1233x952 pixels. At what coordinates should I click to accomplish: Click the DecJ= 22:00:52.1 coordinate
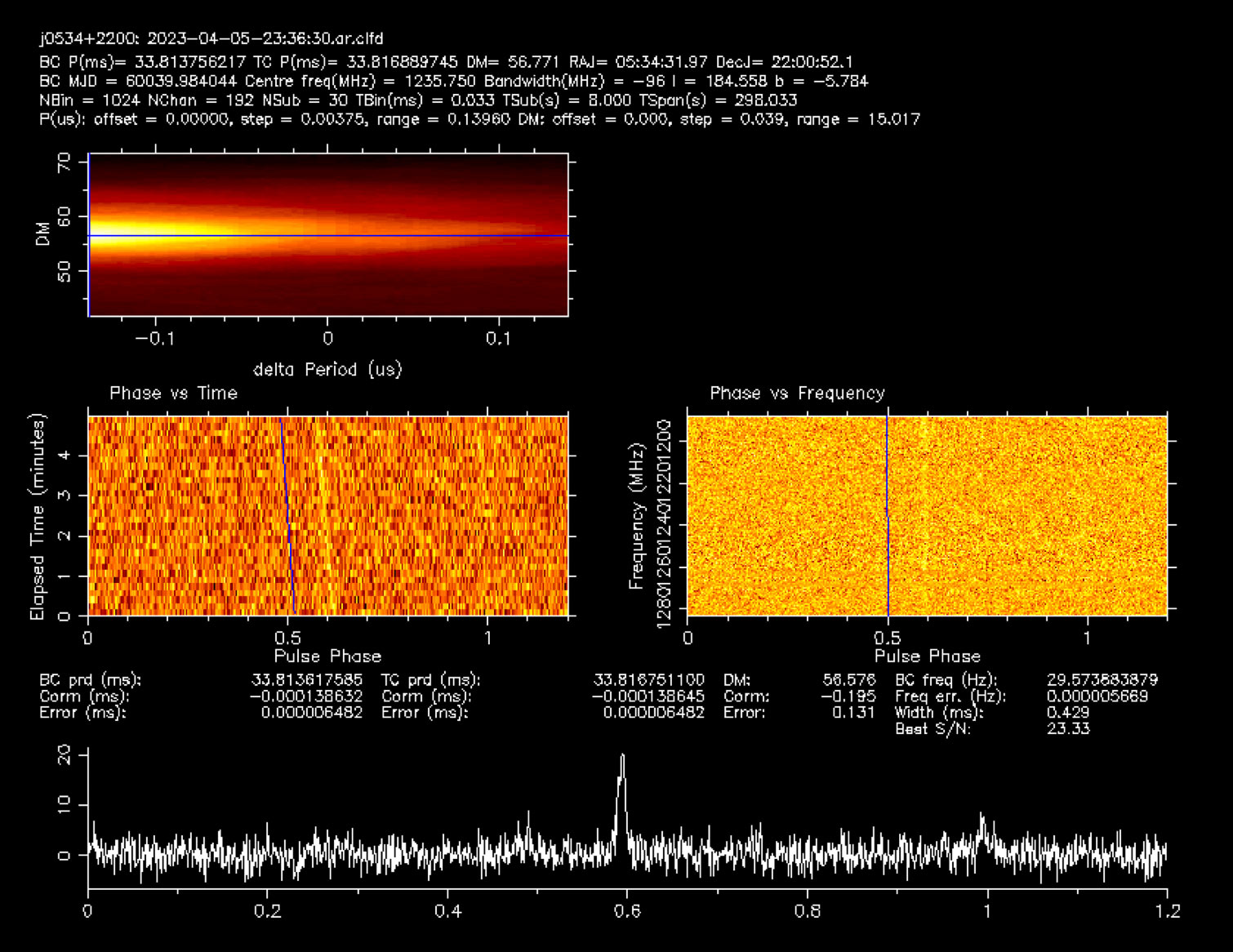(x=784, y=62)
